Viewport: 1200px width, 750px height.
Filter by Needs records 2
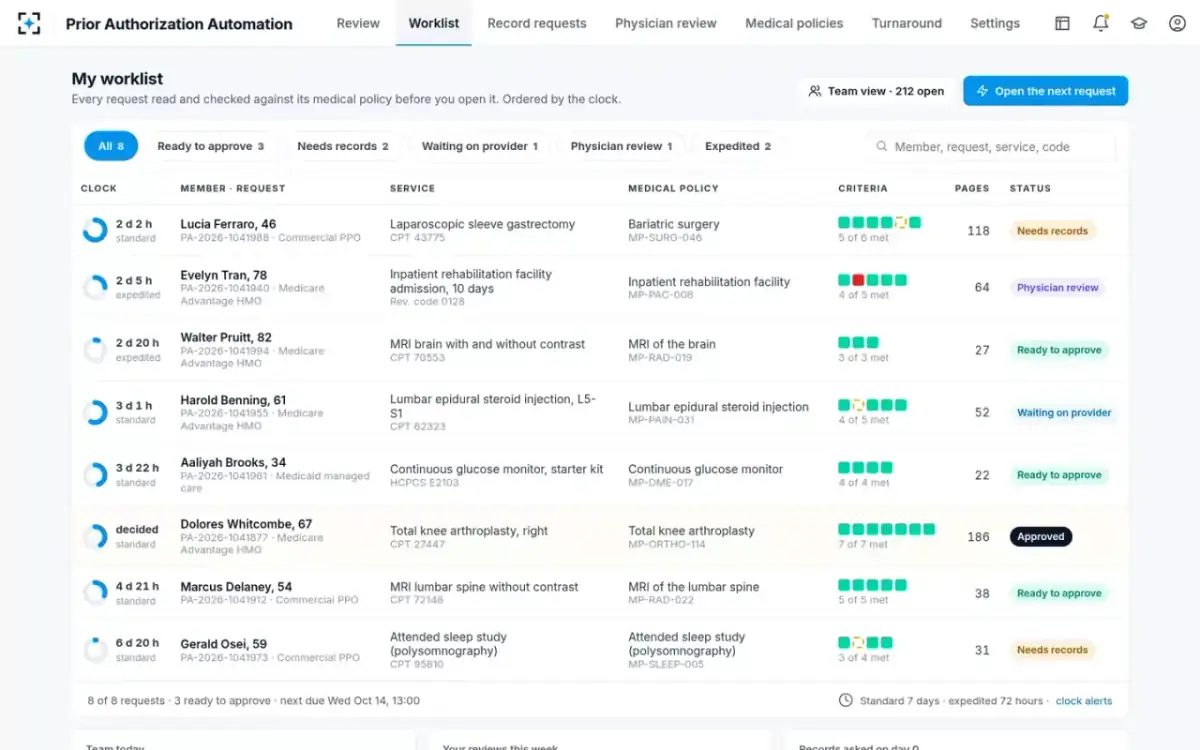pos(343,146)
